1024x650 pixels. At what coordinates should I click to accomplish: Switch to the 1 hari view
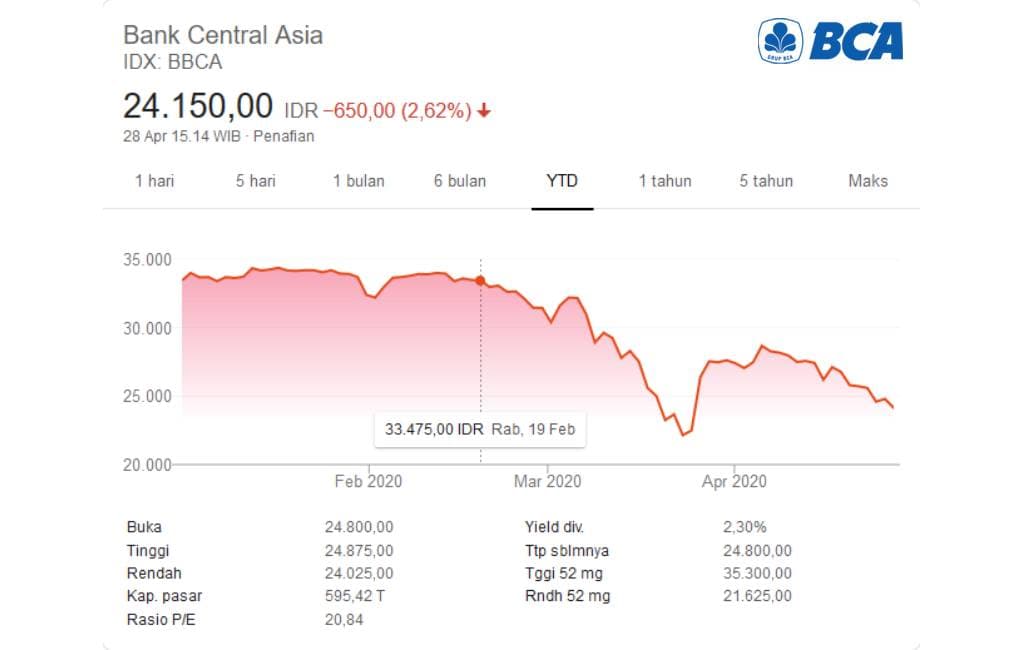155,181
